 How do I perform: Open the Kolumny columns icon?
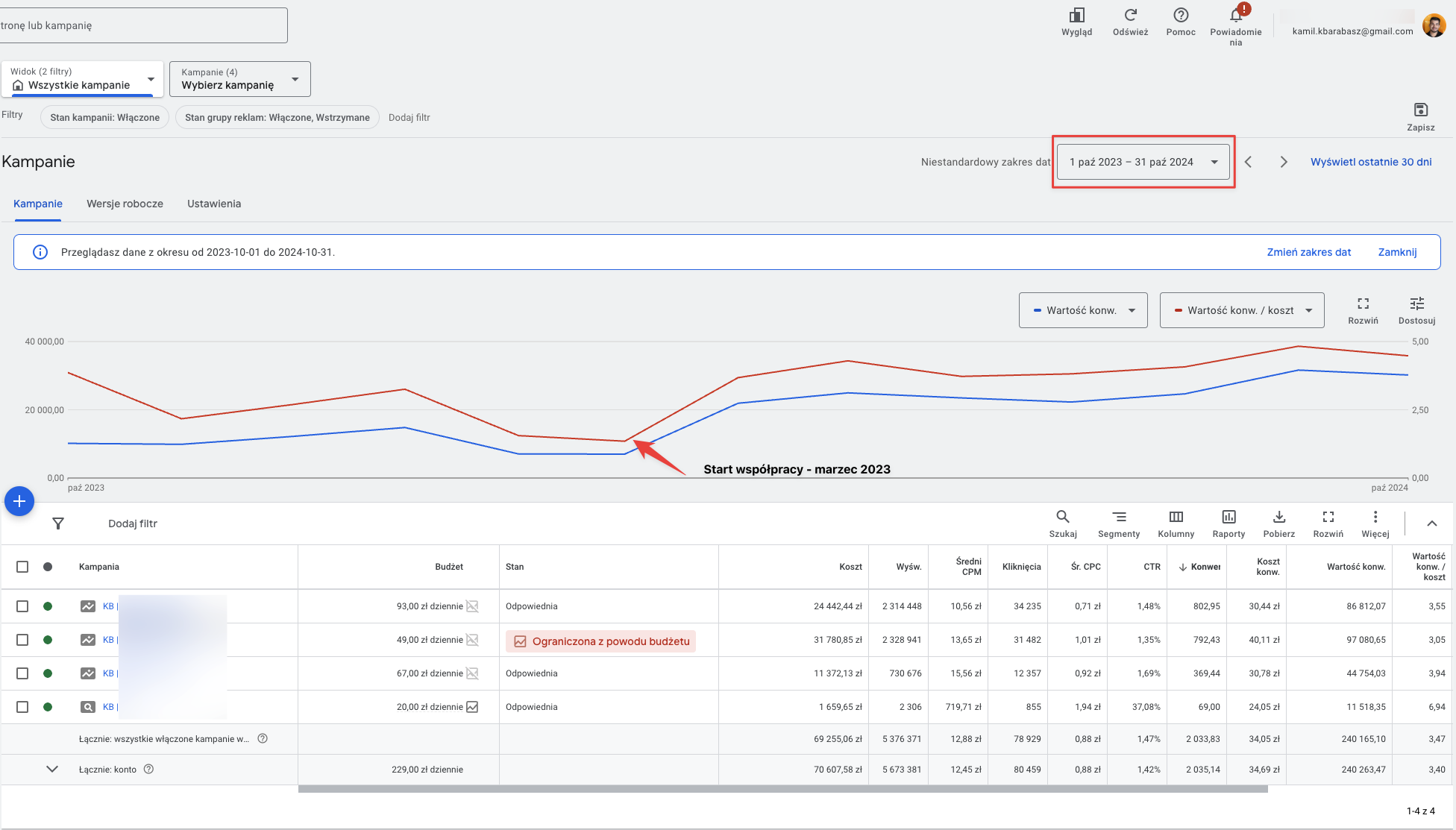pyautogui.click(x=1176, y=517)
